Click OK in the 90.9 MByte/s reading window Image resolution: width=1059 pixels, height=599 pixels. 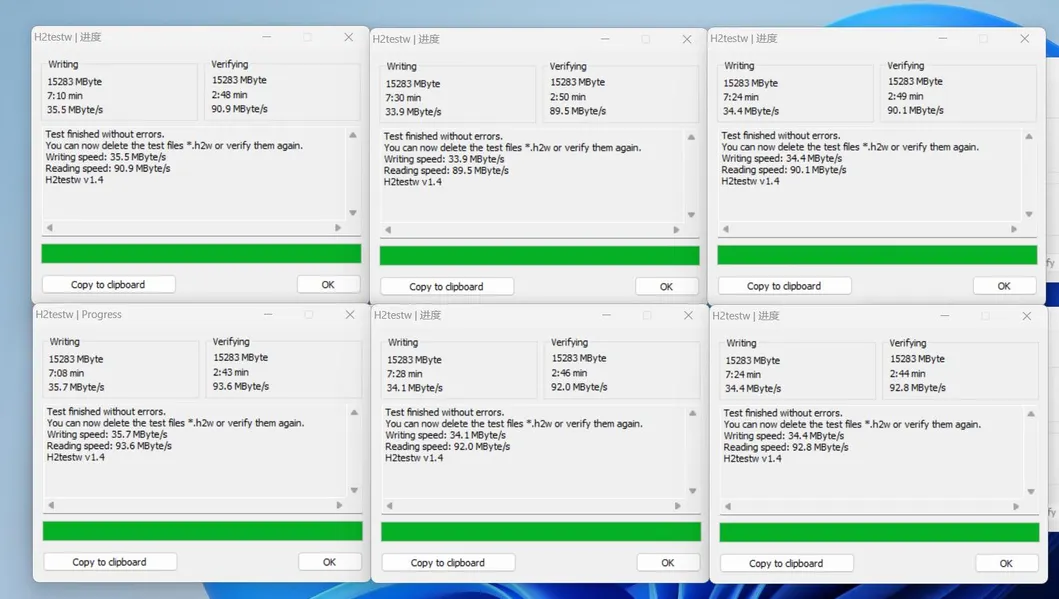[328, 285]
